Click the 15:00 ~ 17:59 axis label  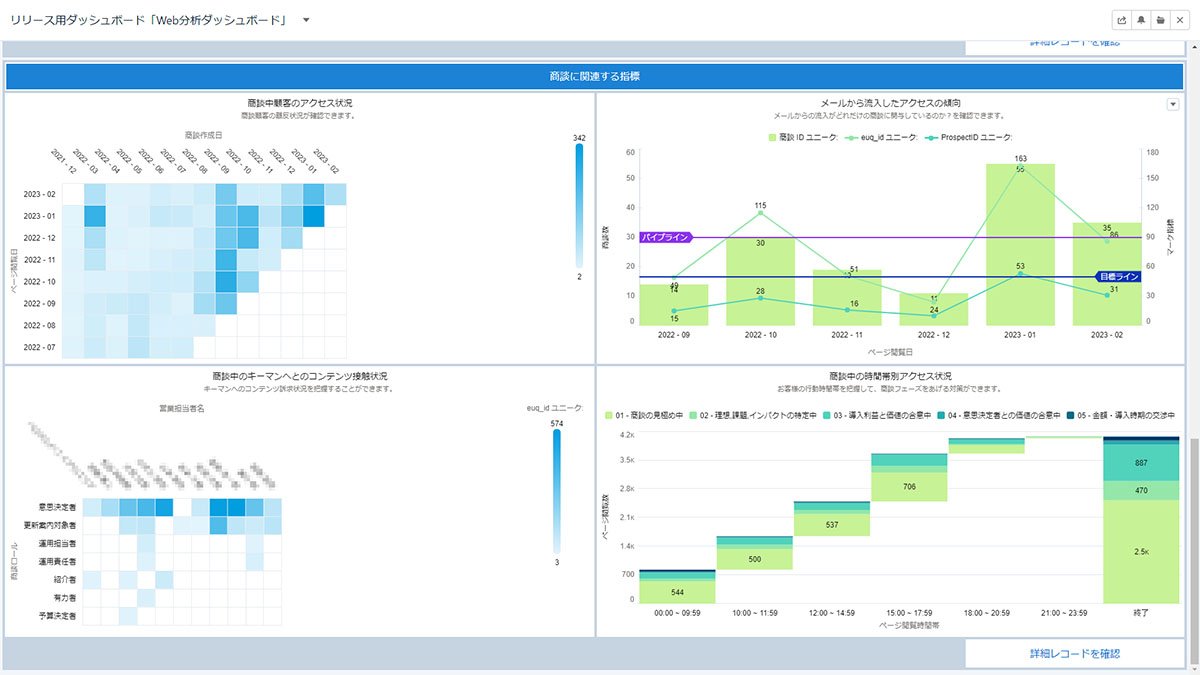coord(910,611)
